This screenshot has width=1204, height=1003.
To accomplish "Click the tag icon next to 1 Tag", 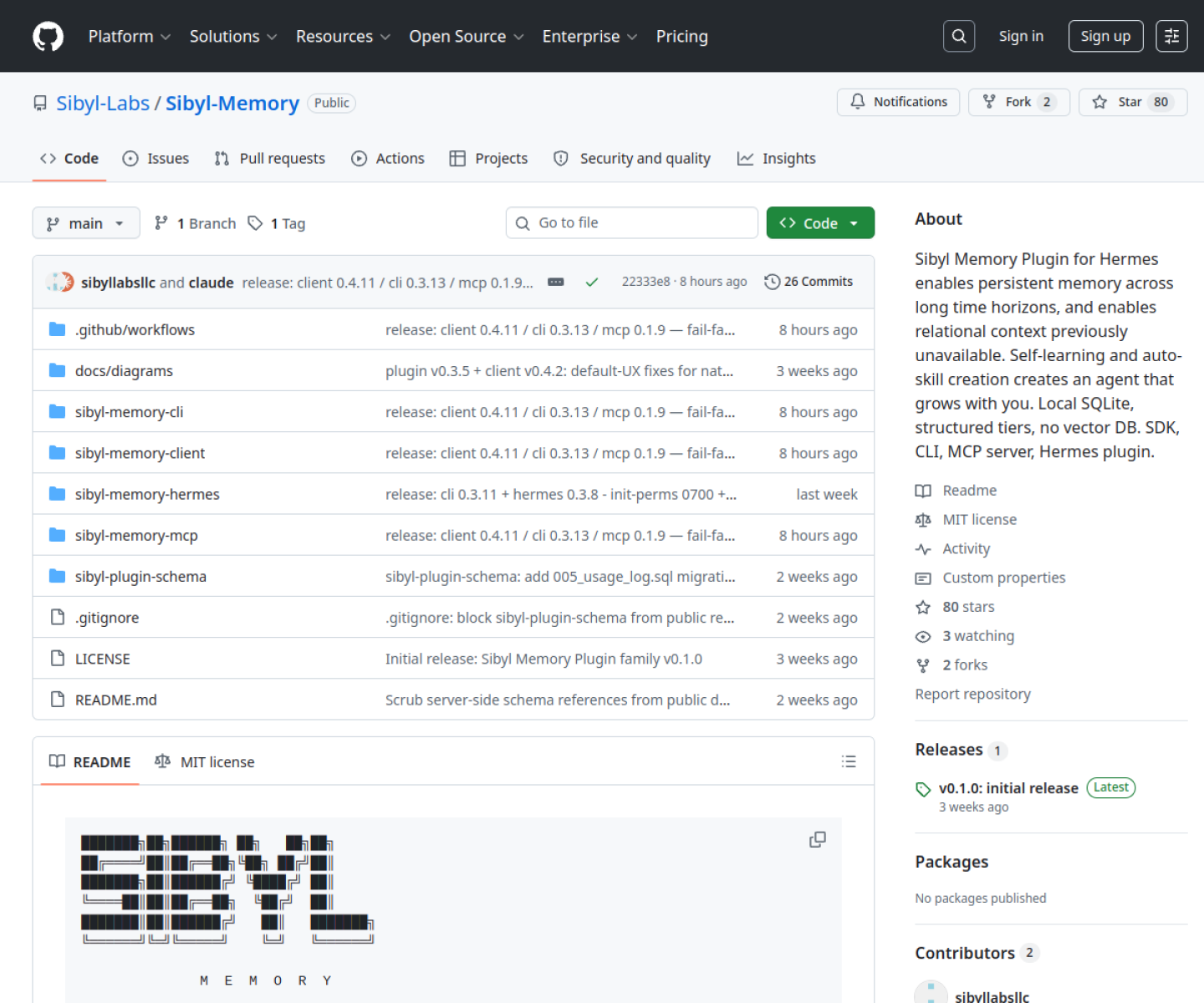I will pos(255,223).
